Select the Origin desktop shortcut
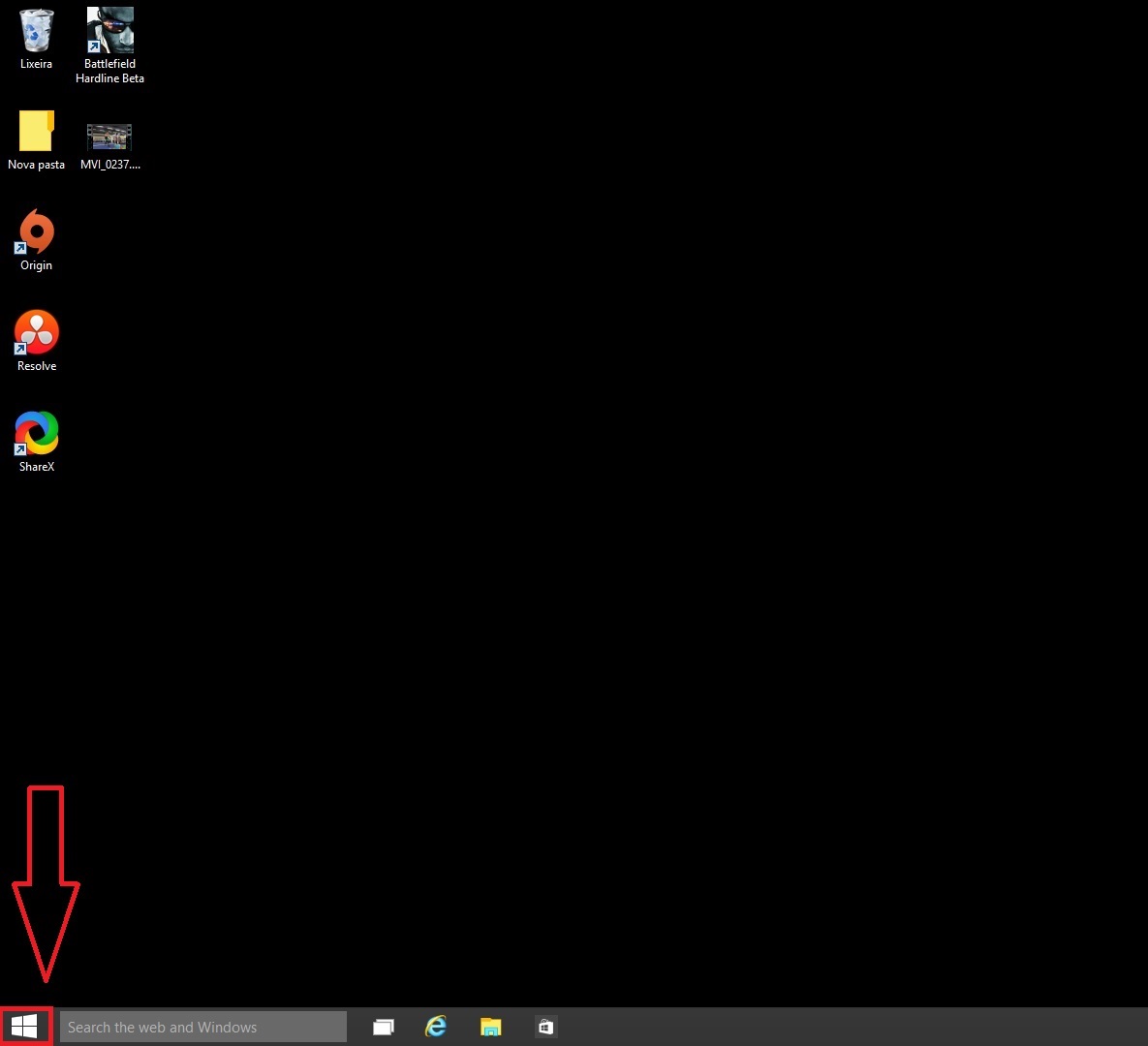1148x1046 pixels. (36, 231)
